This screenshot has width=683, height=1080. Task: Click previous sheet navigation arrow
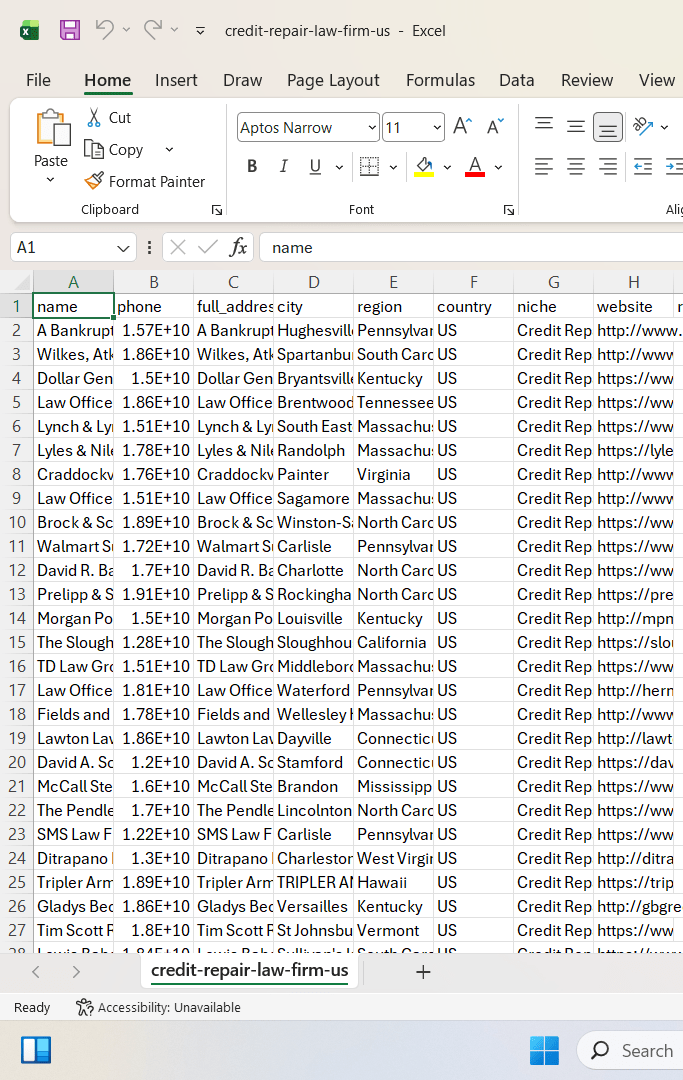(x=36, y=972)
